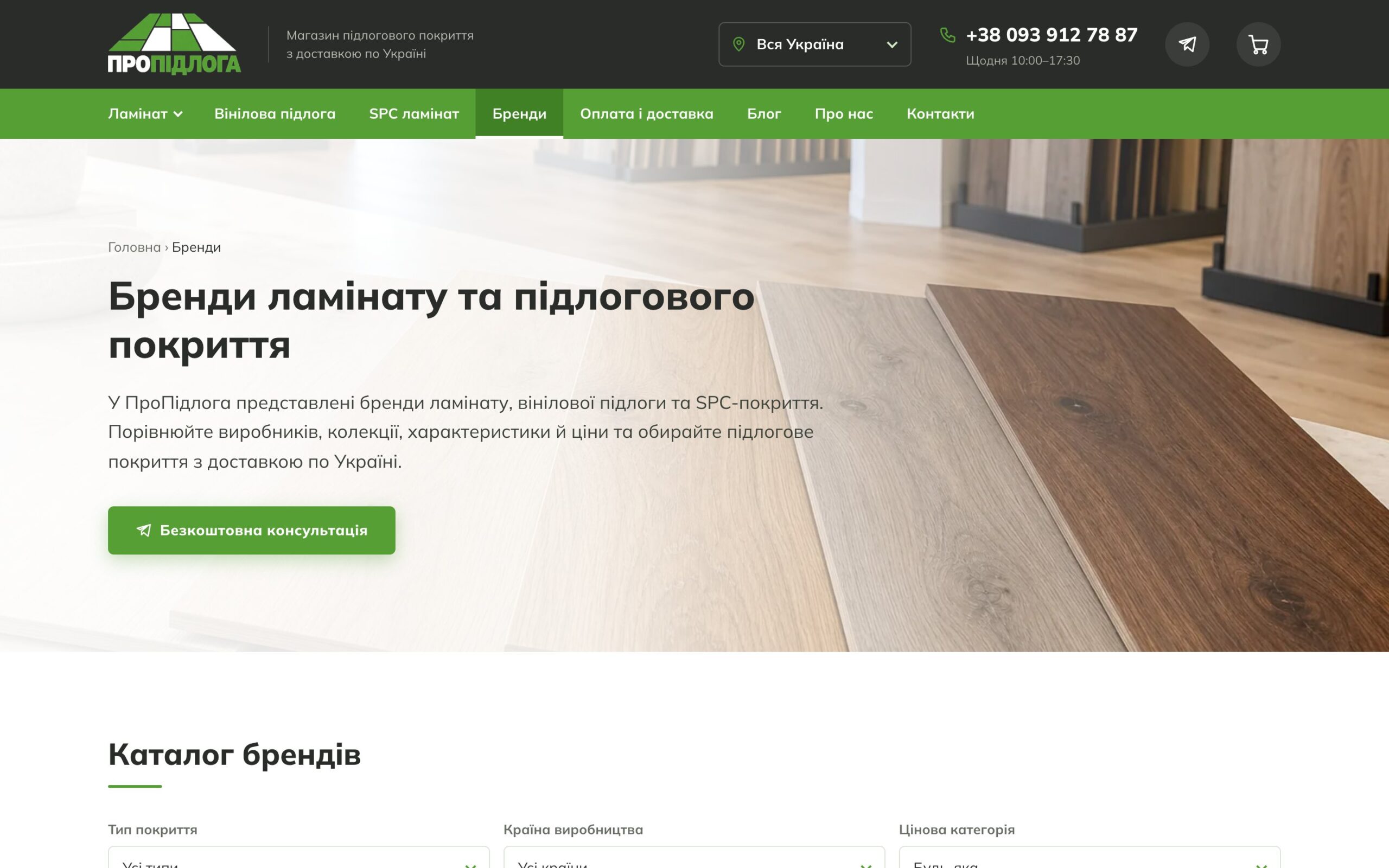Call the number +38 093 912 78 87
1389x868 pixels.
(1052, 35)
